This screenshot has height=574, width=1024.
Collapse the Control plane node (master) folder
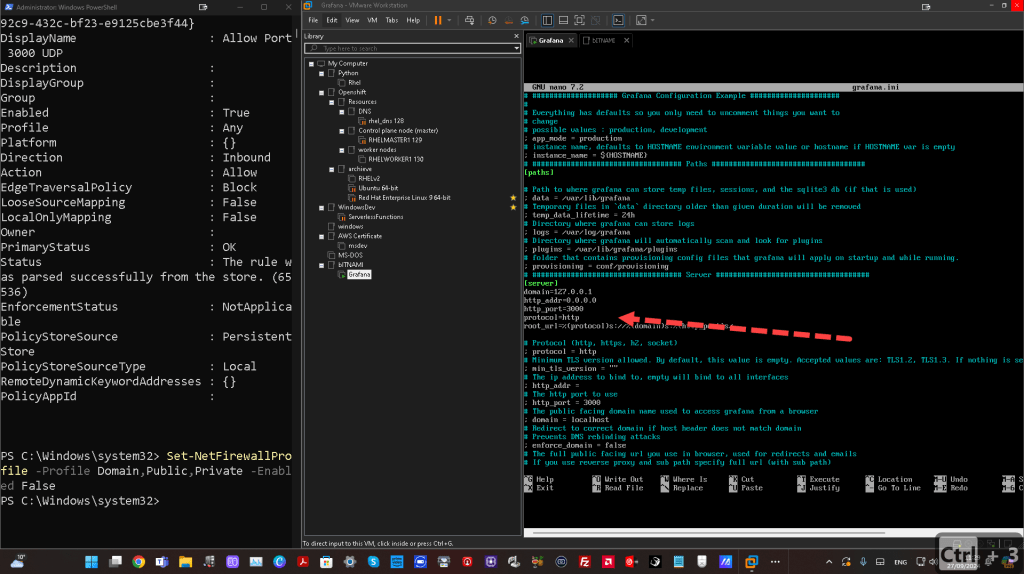[x=342, y=131]
